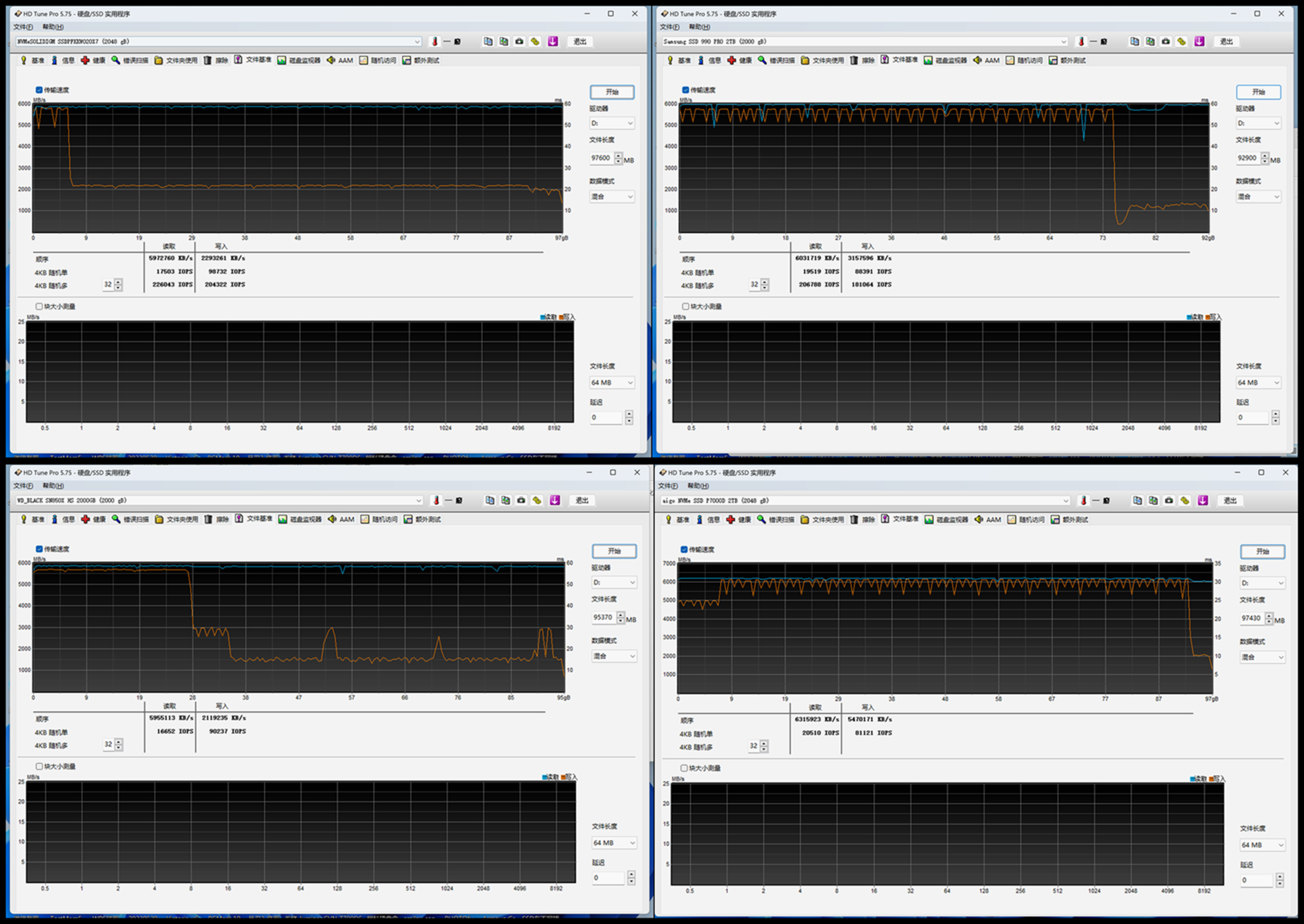Click the first copy-to-clipboard icon in the SOLIDIGM window
This screenshot has height=924, width=1304.
point(488,41)
